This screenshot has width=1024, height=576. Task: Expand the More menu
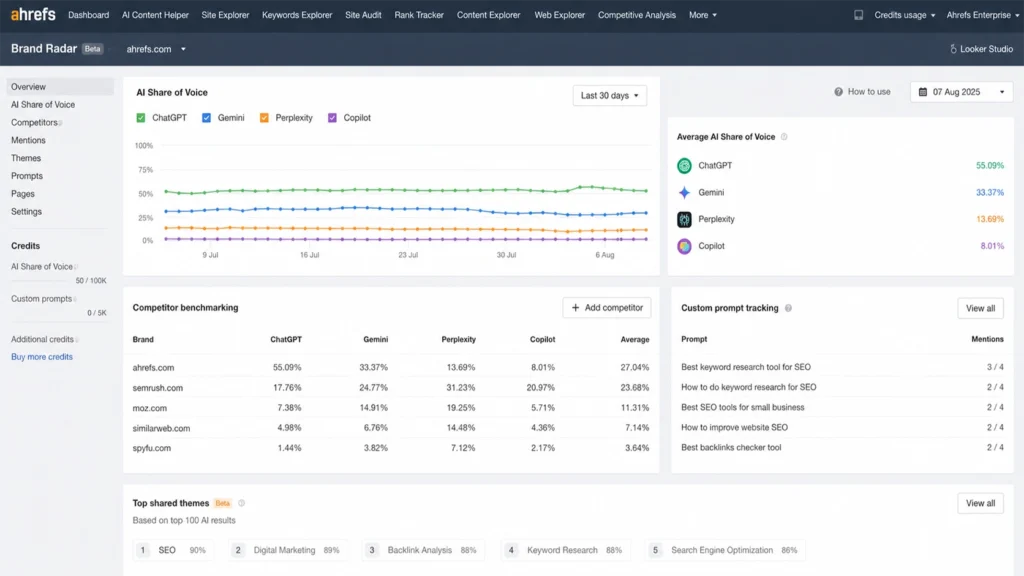(703, 15)
